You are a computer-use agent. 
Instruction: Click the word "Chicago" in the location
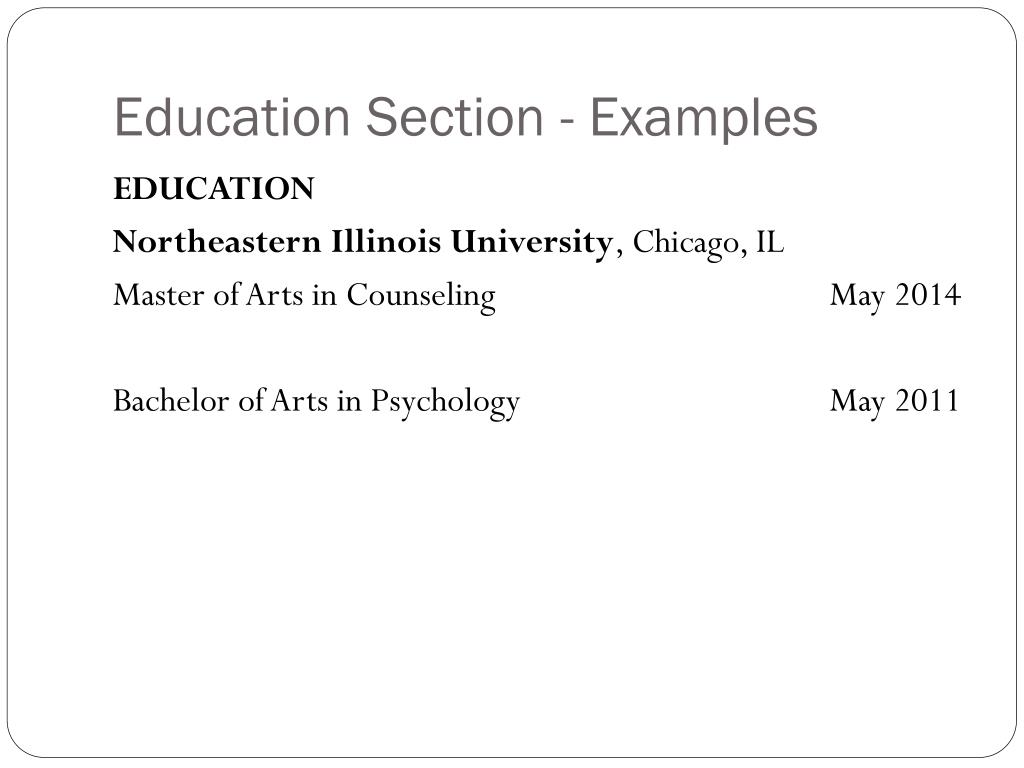[686, 244]
